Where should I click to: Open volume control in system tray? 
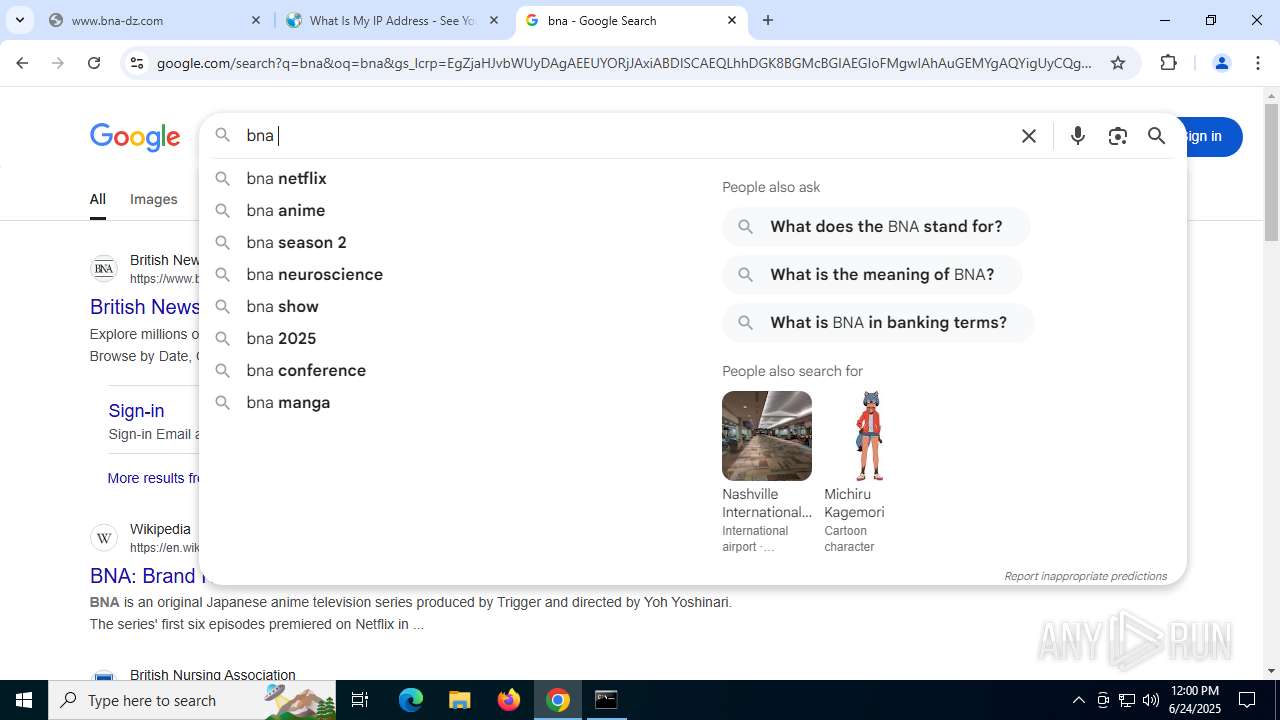(x=1151, y=700)
